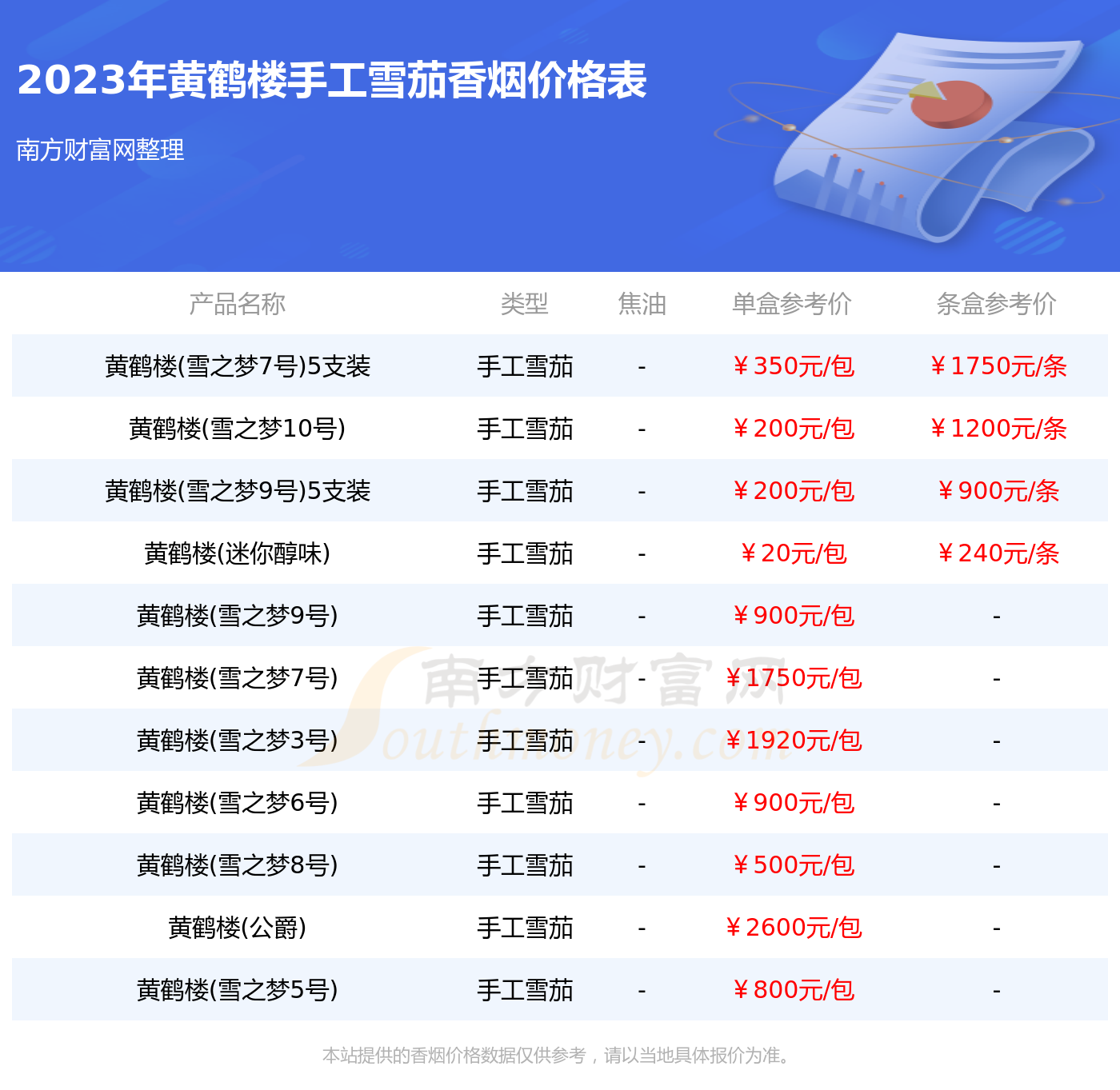Click the ¥1200元/条 carton price
The width and height of the screenshot is (1120, 1090).
[x=998, y=429]
